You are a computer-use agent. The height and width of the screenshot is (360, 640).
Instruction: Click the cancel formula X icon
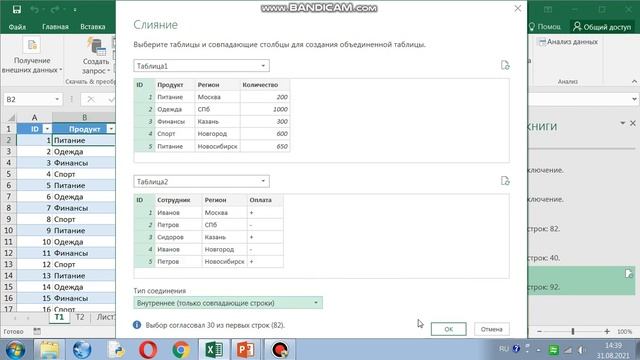coord(91,99)
